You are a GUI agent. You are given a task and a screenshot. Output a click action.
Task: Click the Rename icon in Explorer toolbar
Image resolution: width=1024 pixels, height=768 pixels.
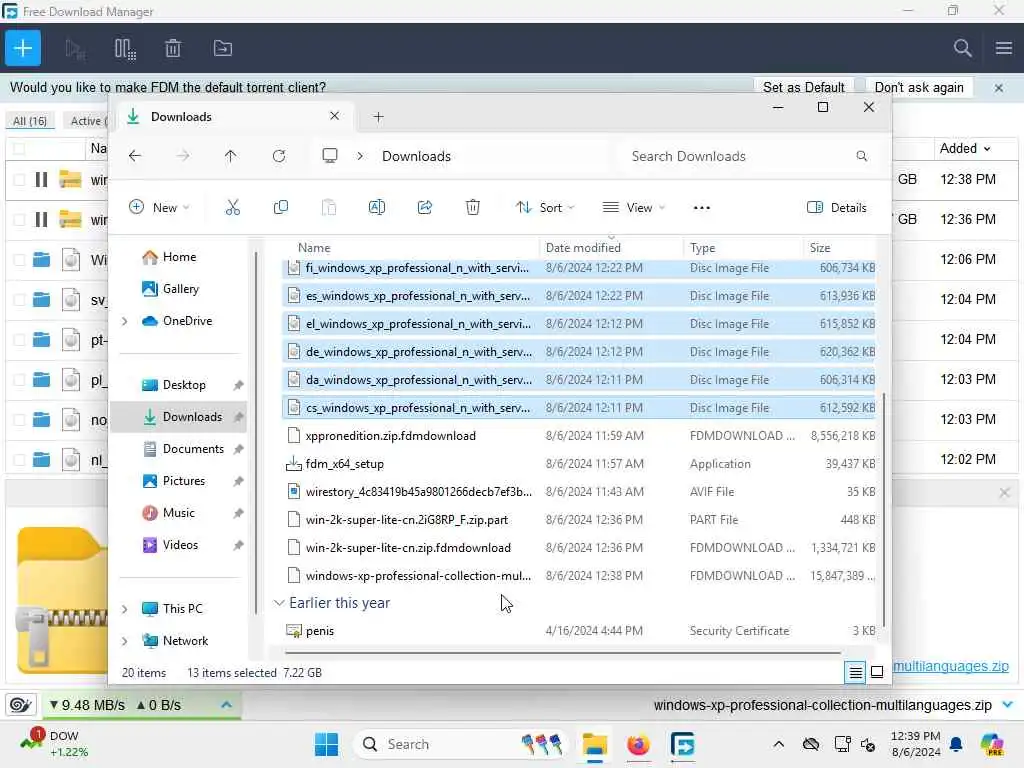click(x=377, y=208)
